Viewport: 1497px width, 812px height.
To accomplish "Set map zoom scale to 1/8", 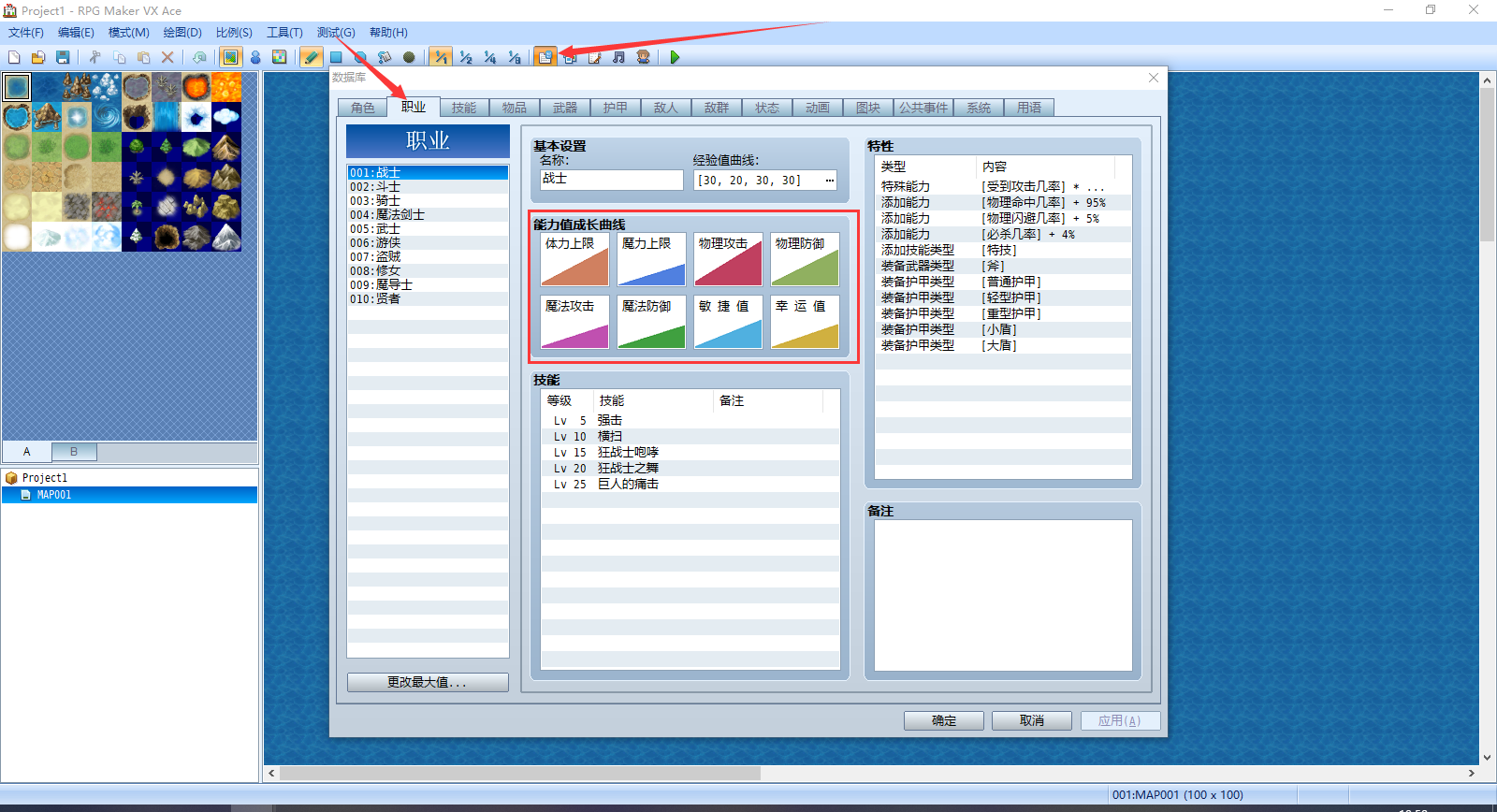I will [x=515, y=57].
